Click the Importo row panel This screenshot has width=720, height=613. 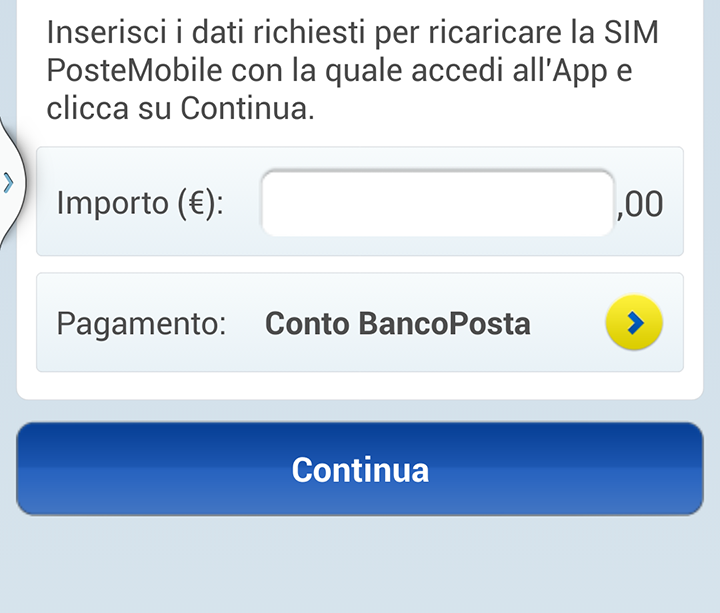pos(360,201)
